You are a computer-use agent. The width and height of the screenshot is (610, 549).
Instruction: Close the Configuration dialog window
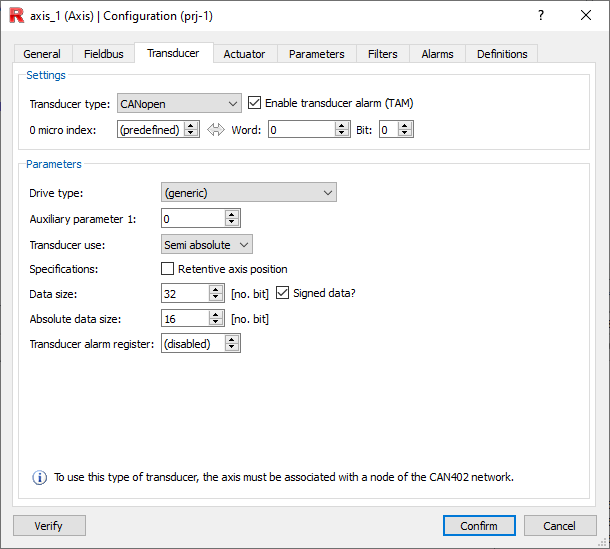point(585,16)
